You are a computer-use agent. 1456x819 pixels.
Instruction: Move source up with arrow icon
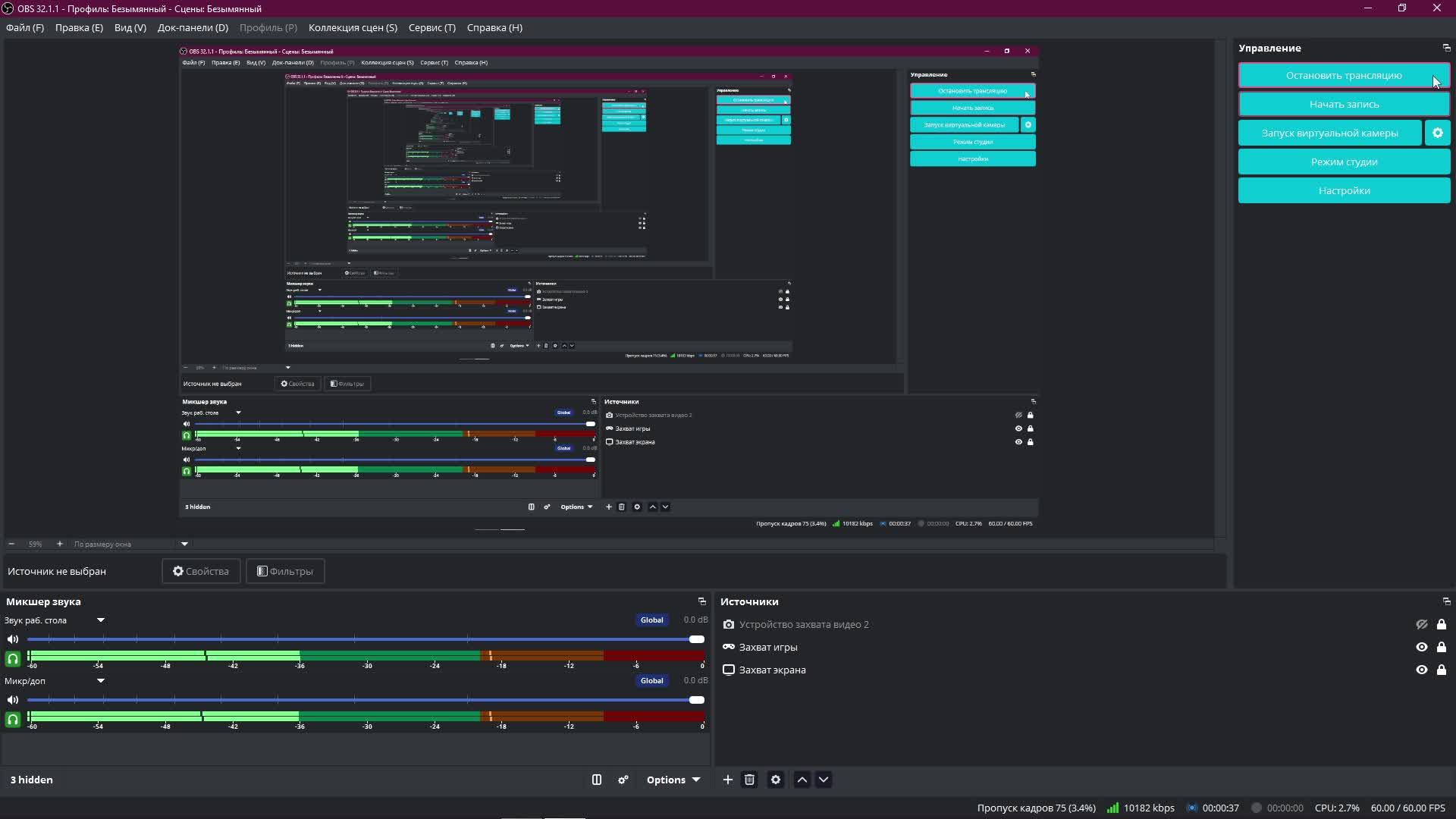[x=802, y=780]
